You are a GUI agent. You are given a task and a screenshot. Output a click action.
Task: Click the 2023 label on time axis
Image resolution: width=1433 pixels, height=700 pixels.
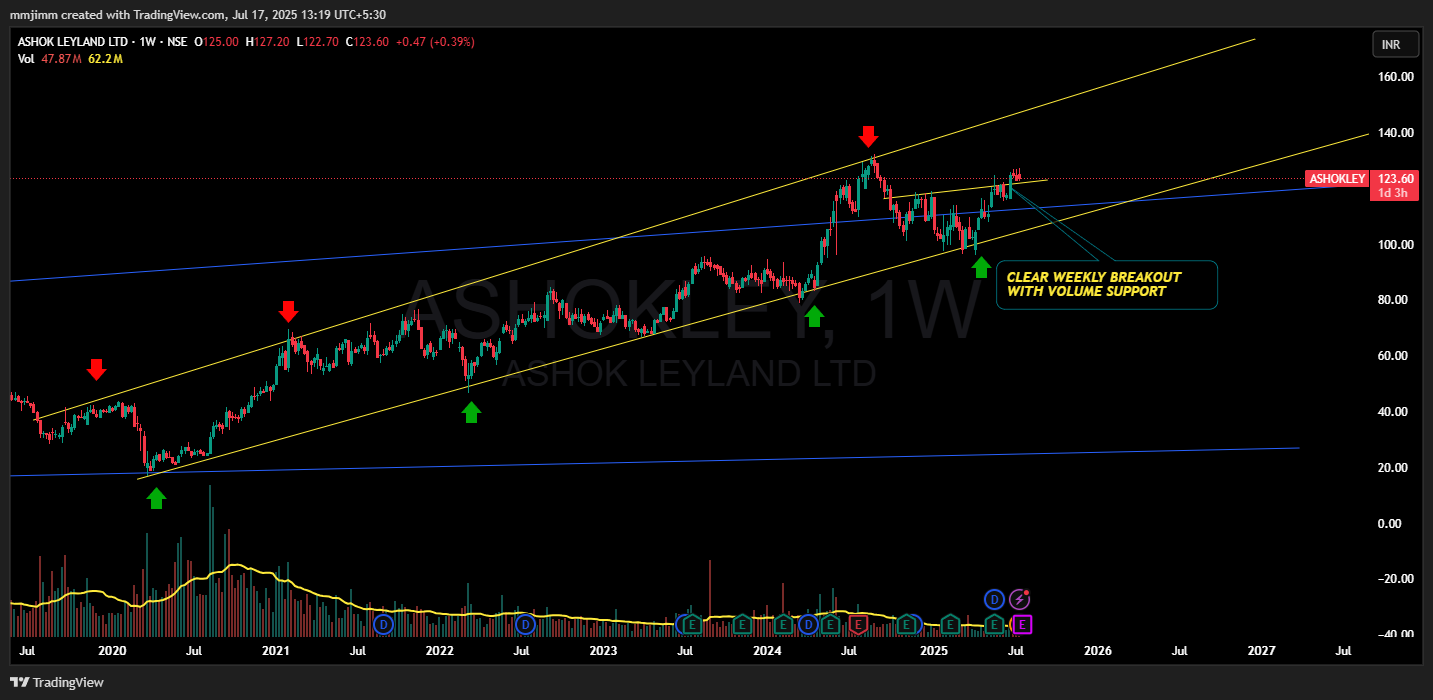603,651
